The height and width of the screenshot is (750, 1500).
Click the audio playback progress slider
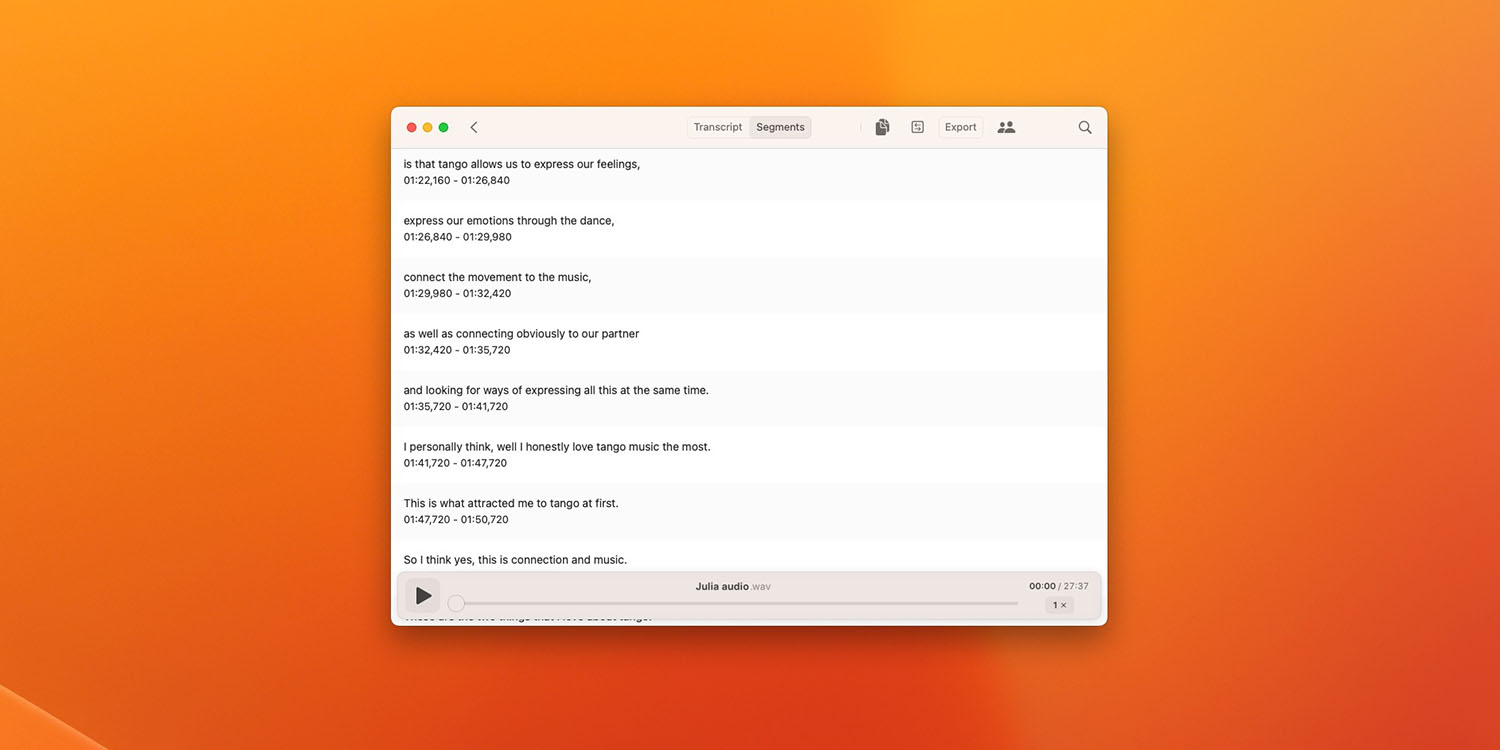pos(737,603)
